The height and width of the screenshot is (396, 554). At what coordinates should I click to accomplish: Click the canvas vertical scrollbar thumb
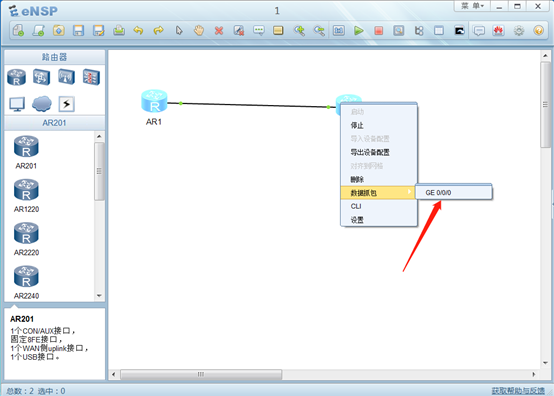(546, 105)
